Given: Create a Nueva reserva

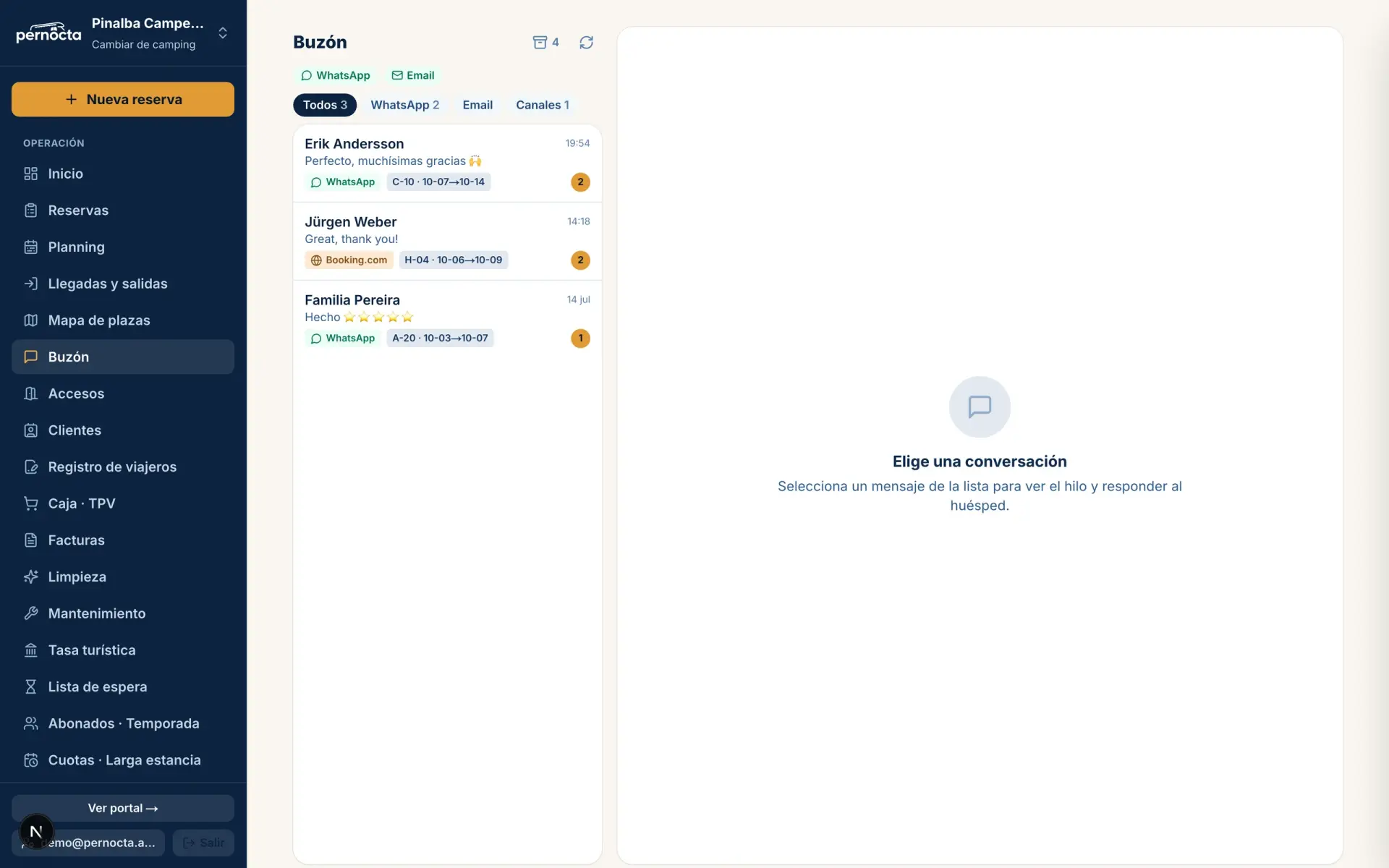Looking at the screenshot, I should tap(123, 99).
